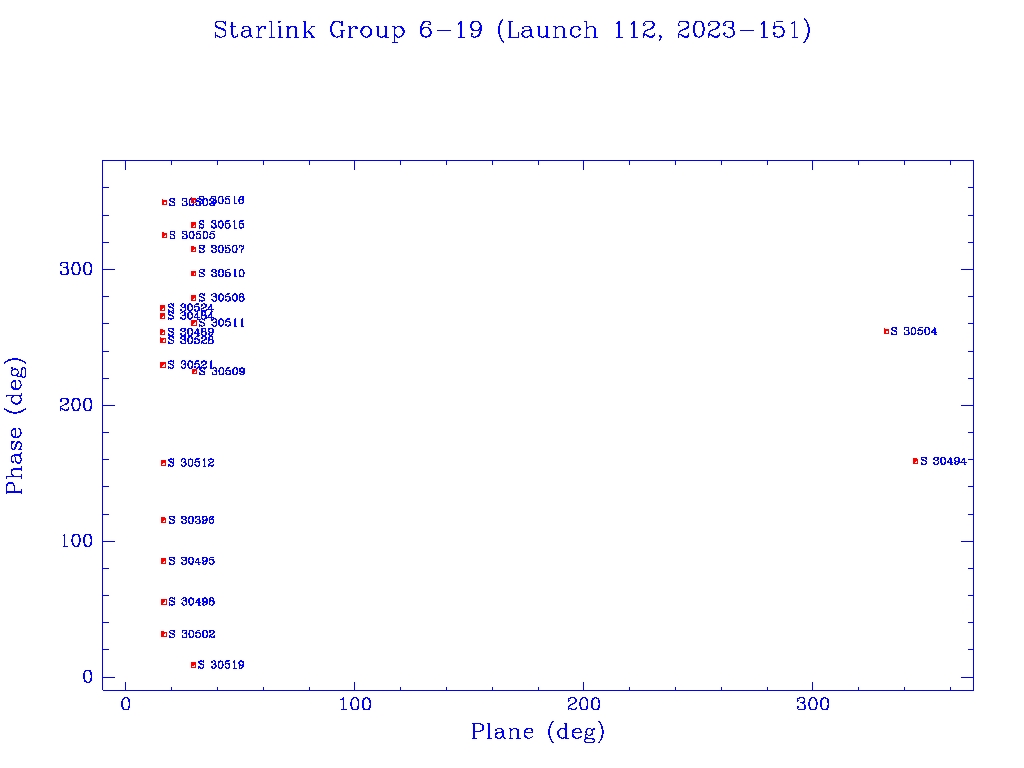
Task: Click the 100 tick label on Plane axis
Action: tap(355, 704)
